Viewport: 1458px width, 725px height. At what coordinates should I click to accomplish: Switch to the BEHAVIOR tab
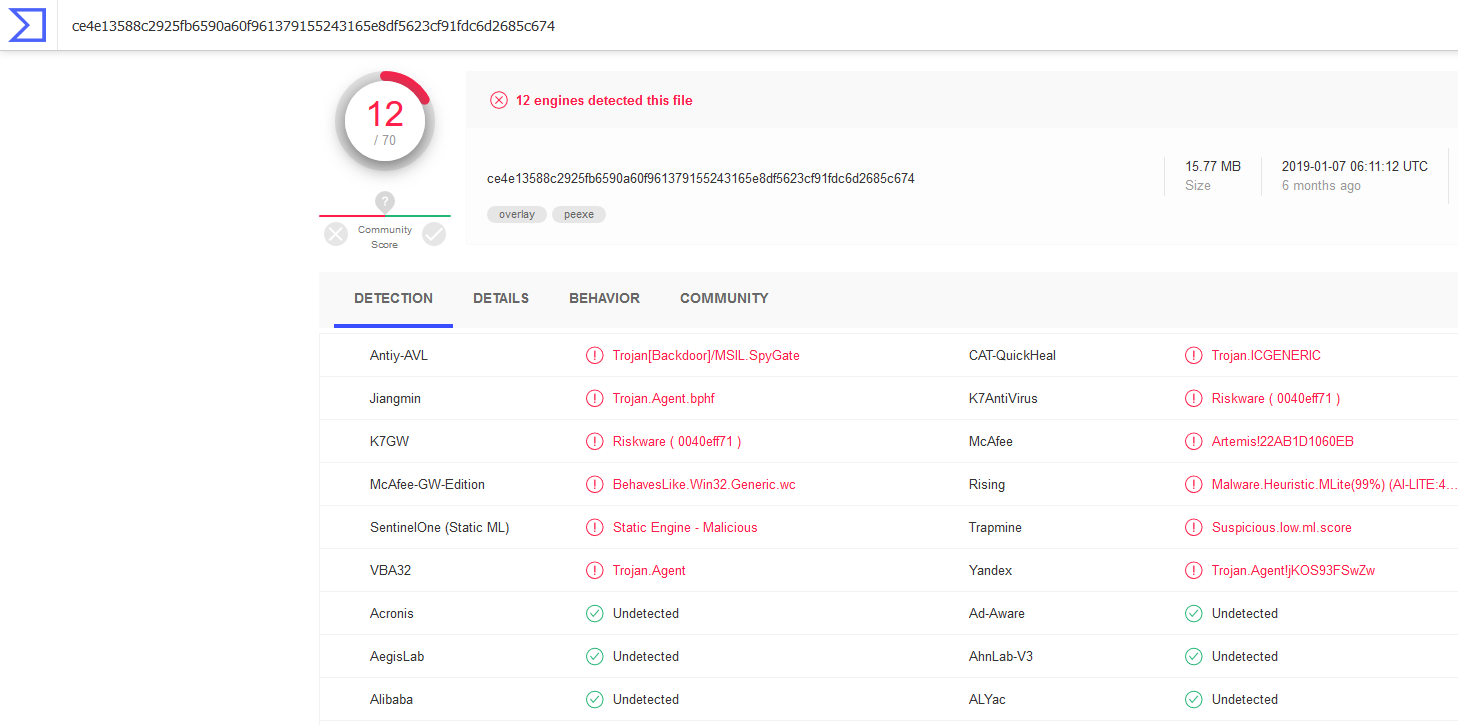click(604, 298)
